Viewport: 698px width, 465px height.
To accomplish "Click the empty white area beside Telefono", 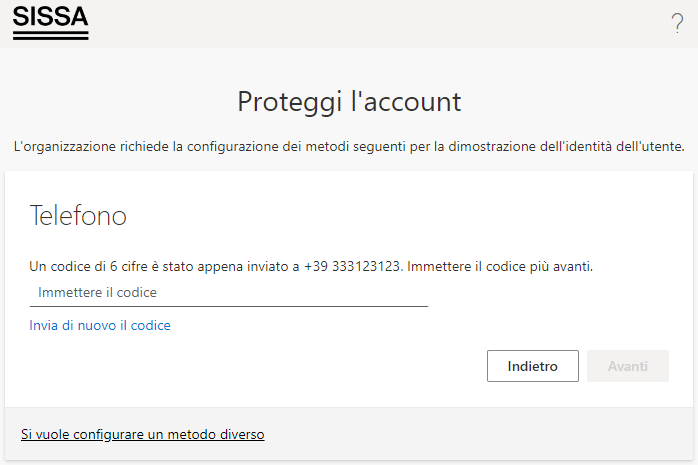I will (x=401, y=215).
